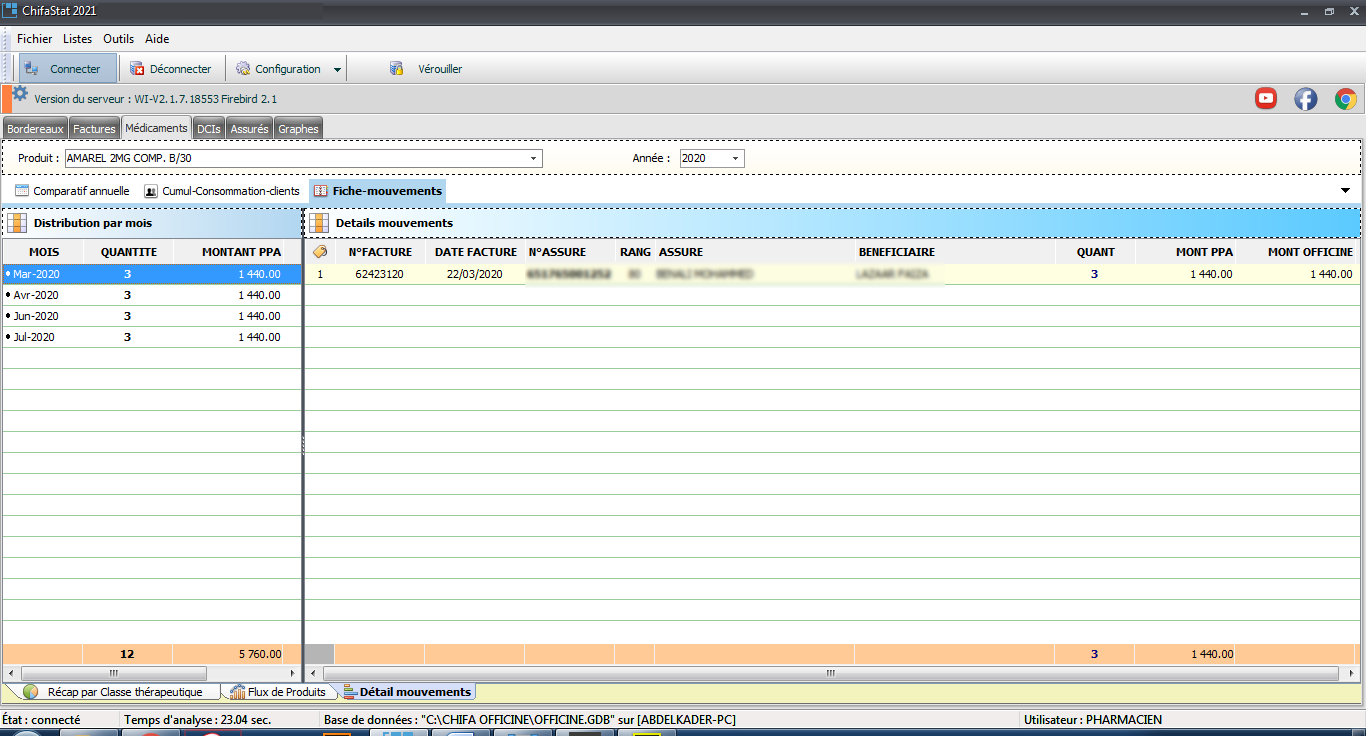The width and height of the screenshot is (1366, 736).
Task: Click the Chrome browser icon
Action: coord(1345,98)
